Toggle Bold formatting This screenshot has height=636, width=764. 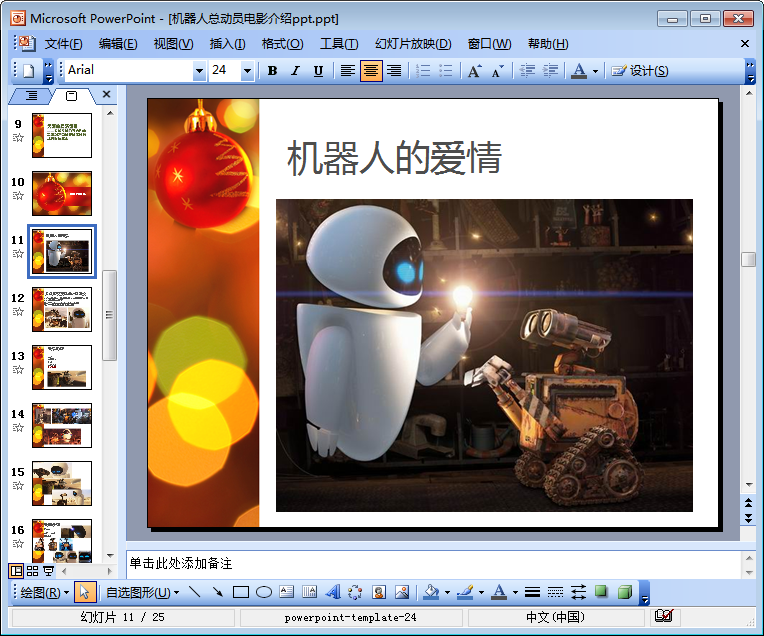click(272, 71)
